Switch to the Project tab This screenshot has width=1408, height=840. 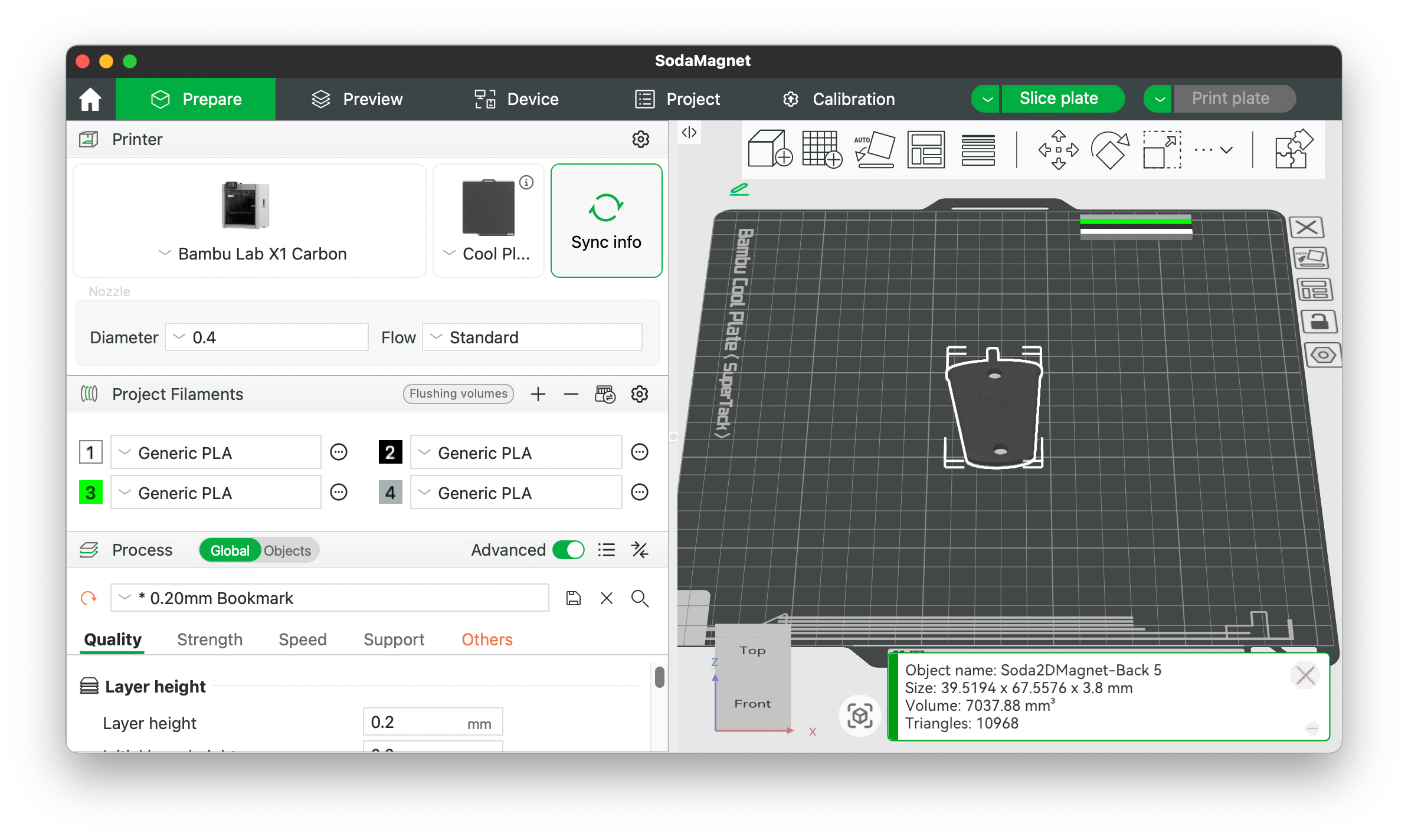(x=677, y=99)
